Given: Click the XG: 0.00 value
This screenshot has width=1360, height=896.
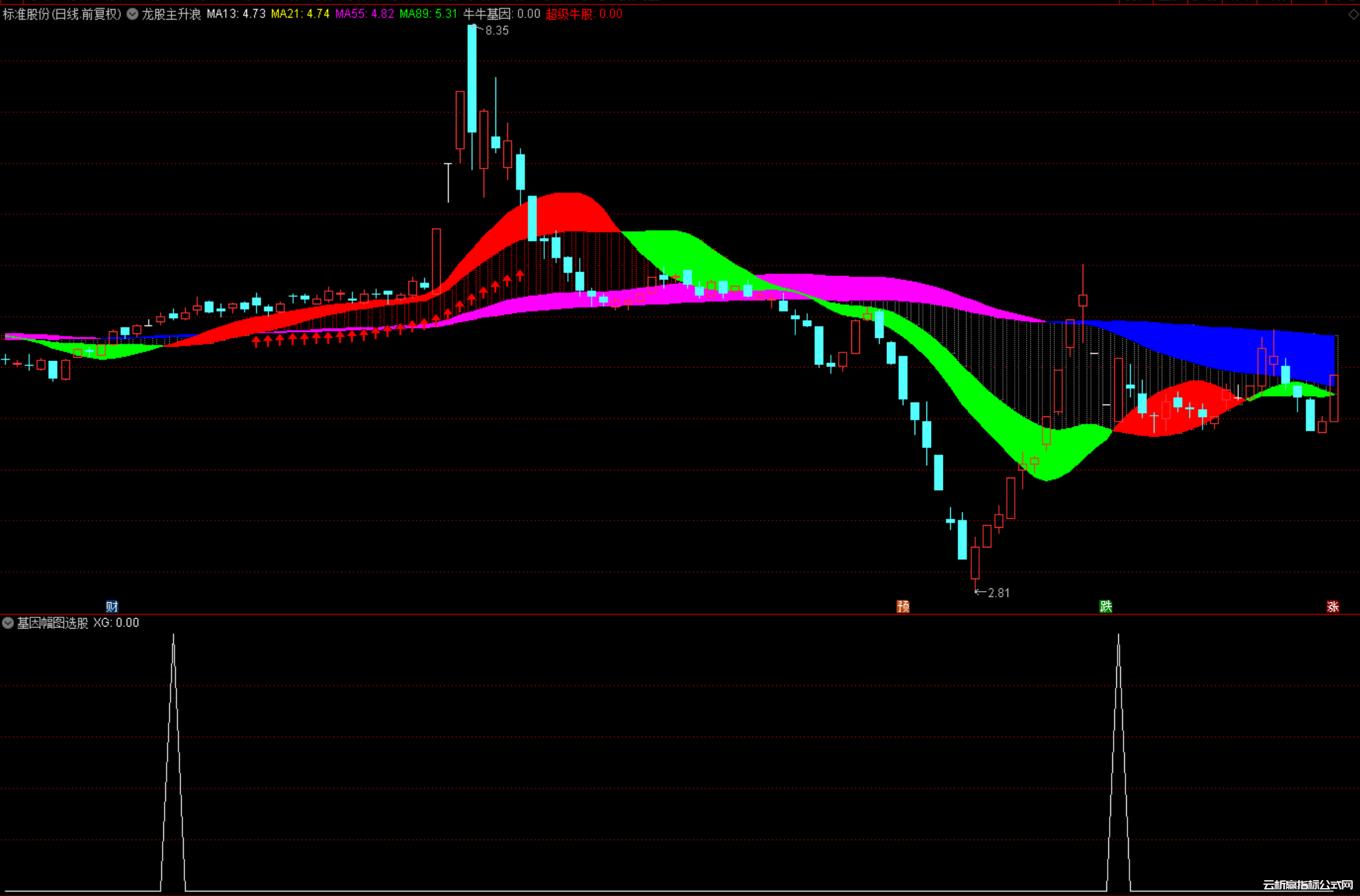Looking at the screenshot, I should click(116, 623).
